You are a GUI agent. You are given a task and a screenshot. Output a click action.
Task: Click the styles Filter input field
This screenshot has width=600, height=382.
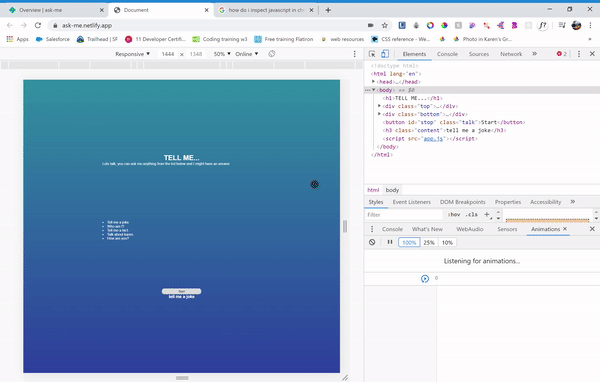404,214
